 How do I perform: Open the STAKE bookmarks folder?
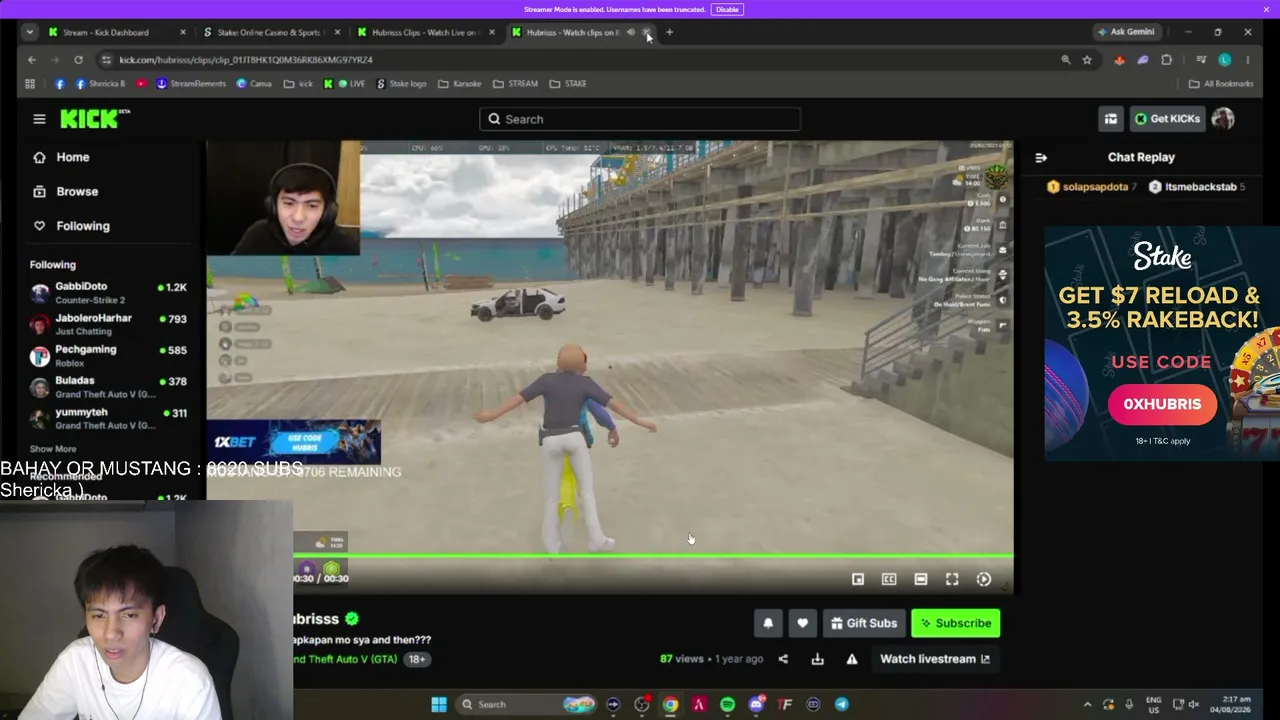[568, 84]
